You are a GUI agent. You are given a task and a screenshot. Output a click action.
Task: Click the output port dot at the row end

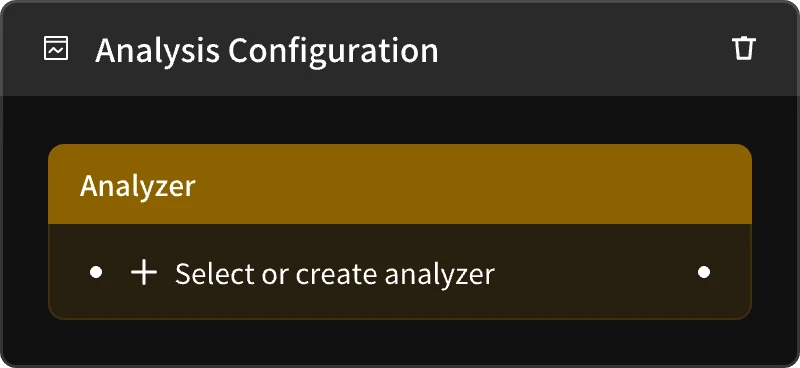pos(704,273)
